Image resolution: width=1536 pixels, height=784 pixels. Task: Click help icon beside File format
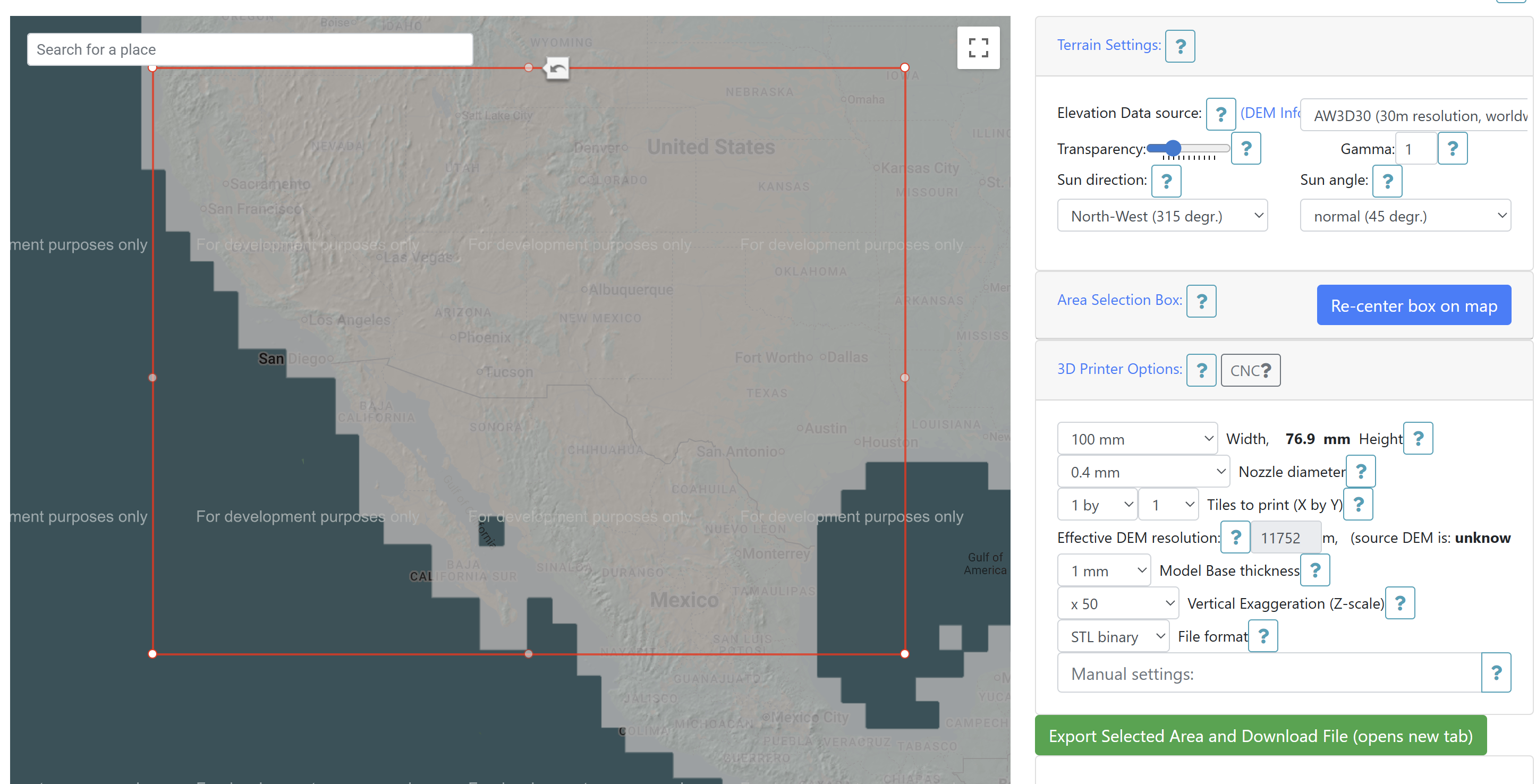1262,636
